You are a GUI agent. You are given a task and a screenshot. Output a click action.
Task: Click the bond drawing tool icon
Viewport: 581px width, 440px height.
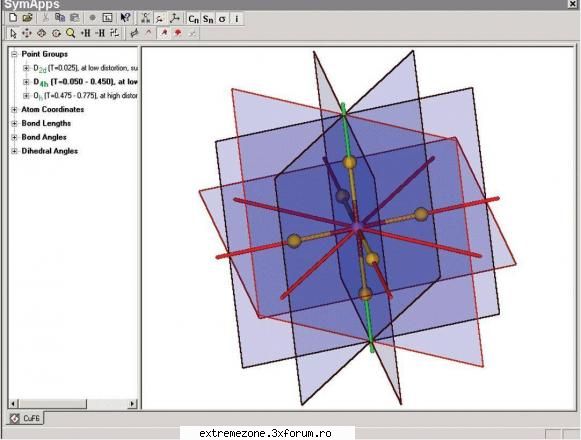[134, 33]
